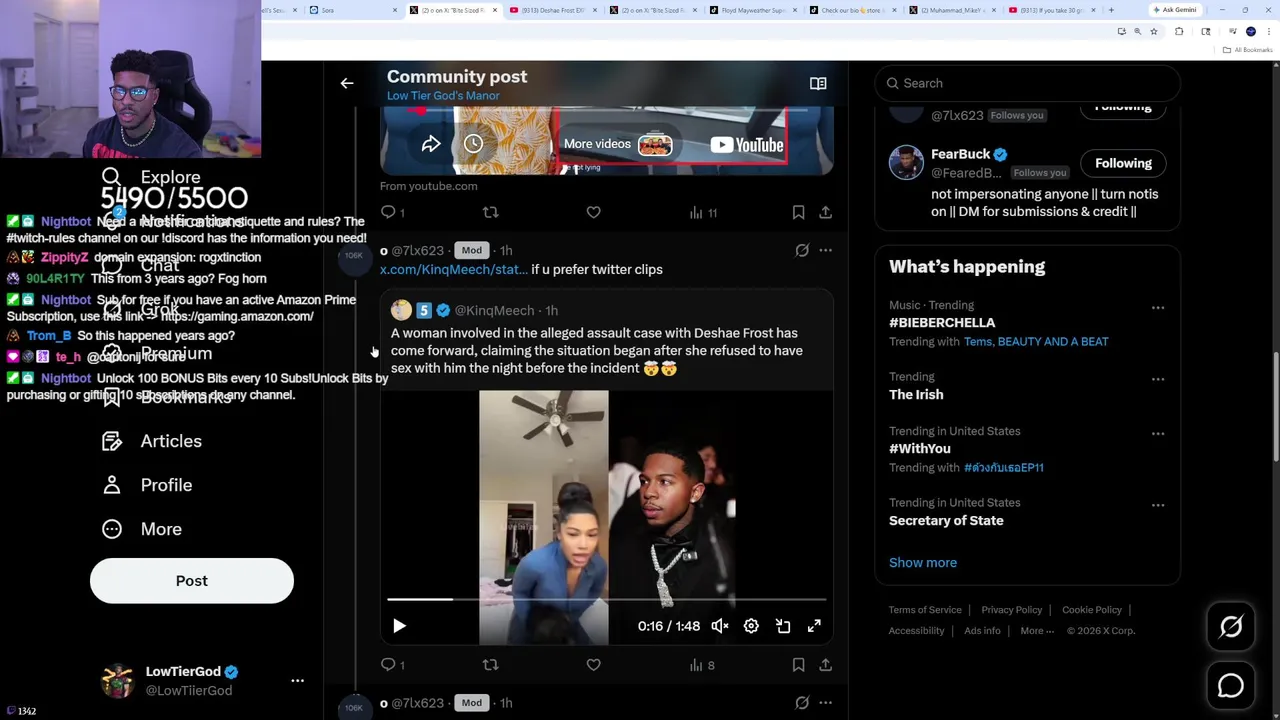Repost the KinqMeech clip post

pyautogui.click(x=490, y=665)
